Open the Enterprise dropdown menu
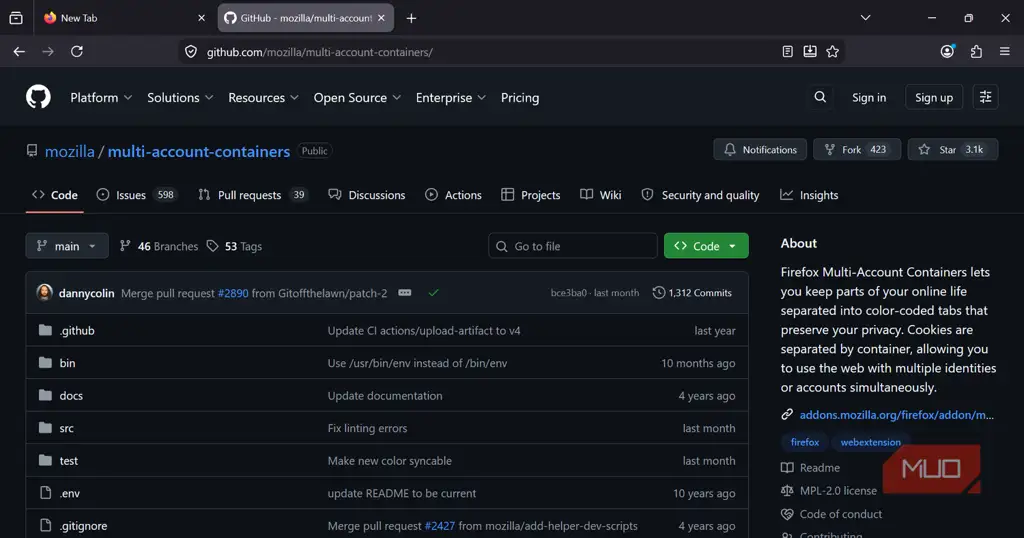 coord(451,97)
